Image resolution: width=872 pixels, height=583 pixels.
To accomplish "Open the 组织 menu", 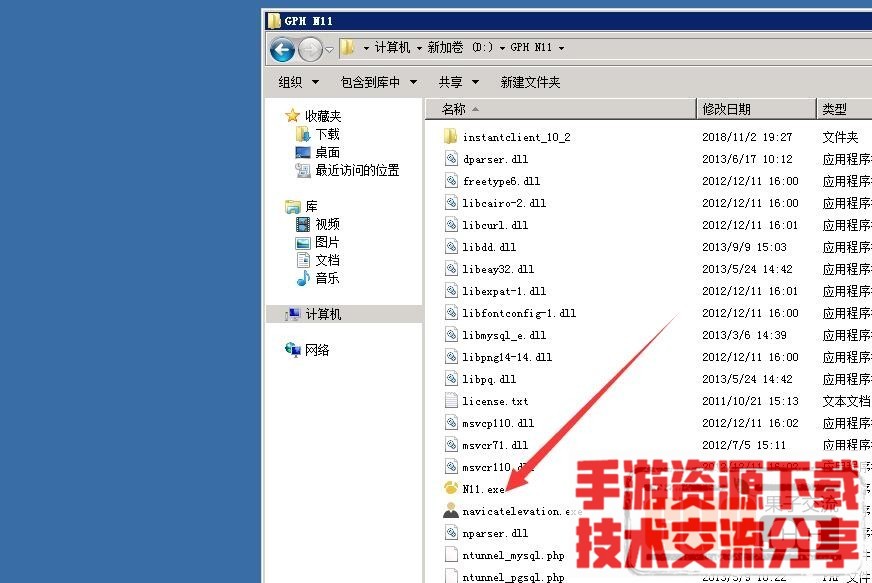I will [x=298, y=82].
